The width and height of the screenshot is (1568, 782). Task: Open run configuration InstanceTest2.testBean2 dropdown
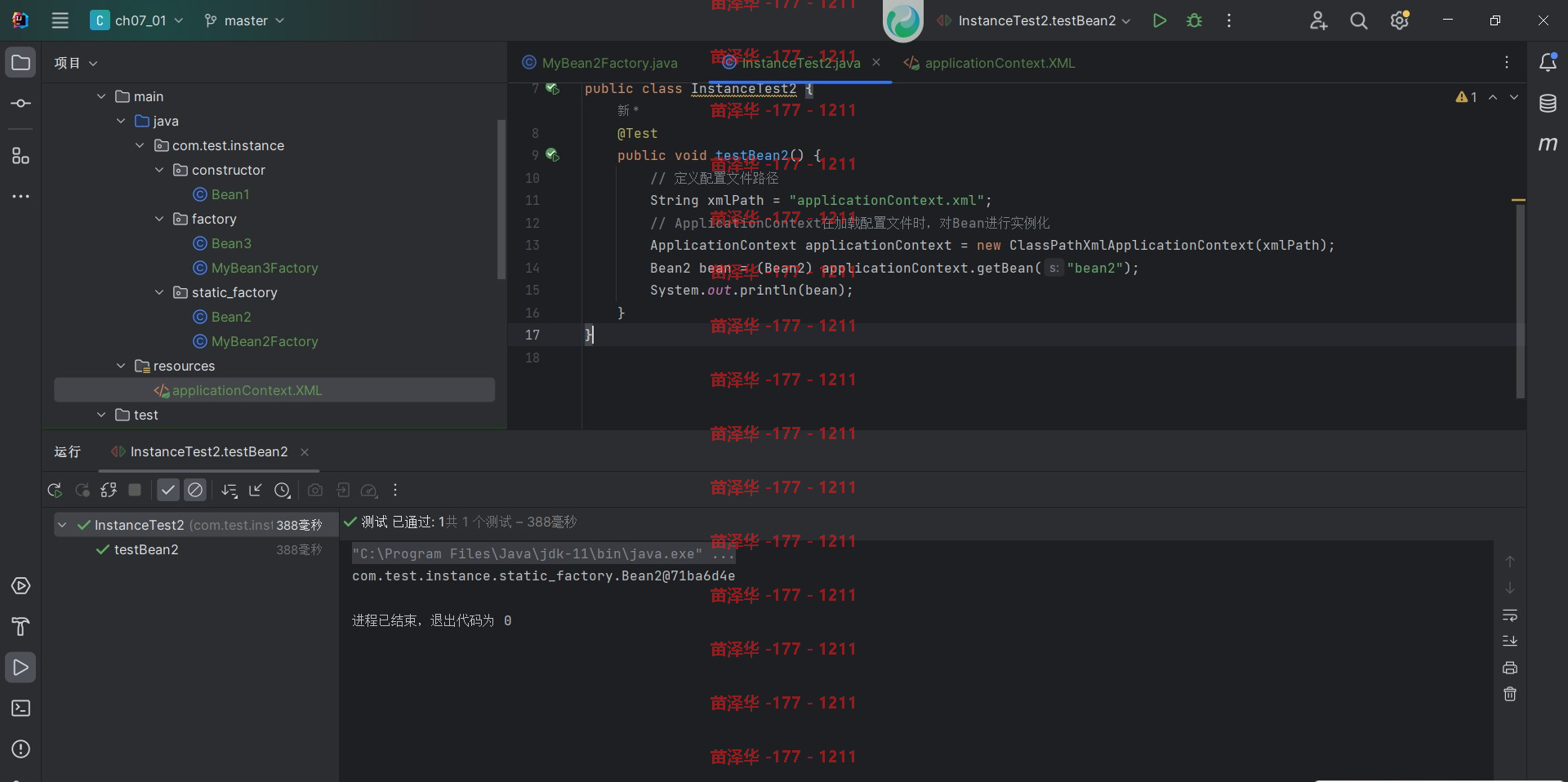1034,20
